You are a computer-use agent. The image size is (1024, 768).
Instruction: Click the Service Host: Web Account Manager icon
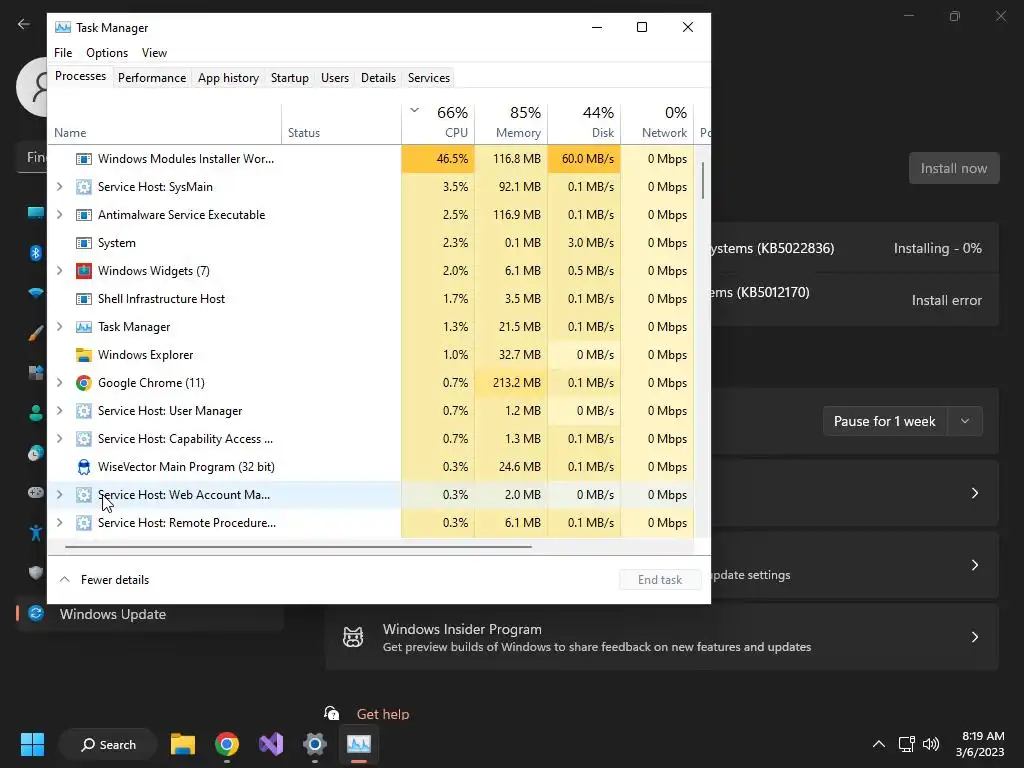click(x=84, y=495)
